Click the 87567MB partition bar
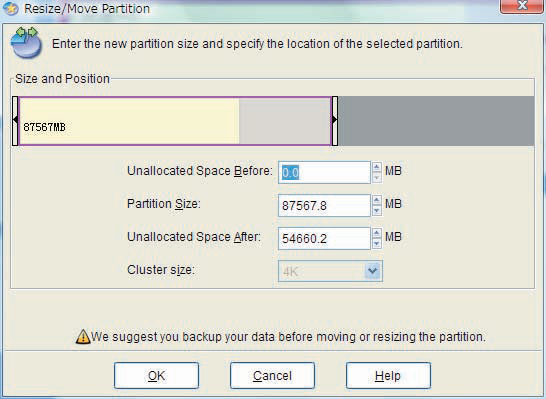Image resolution: width=546 pixels, height=399 pixels. coord(175,121)
